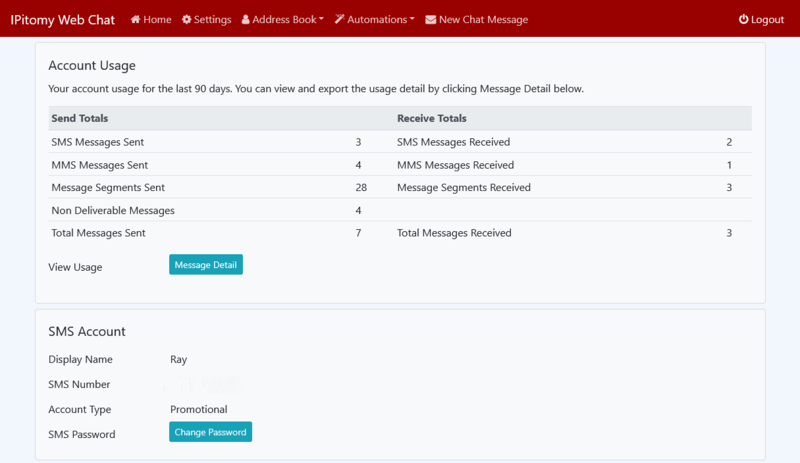Click the Receive Totals column header
This screenshot has width=800, height=463.
tap(431, 119)
